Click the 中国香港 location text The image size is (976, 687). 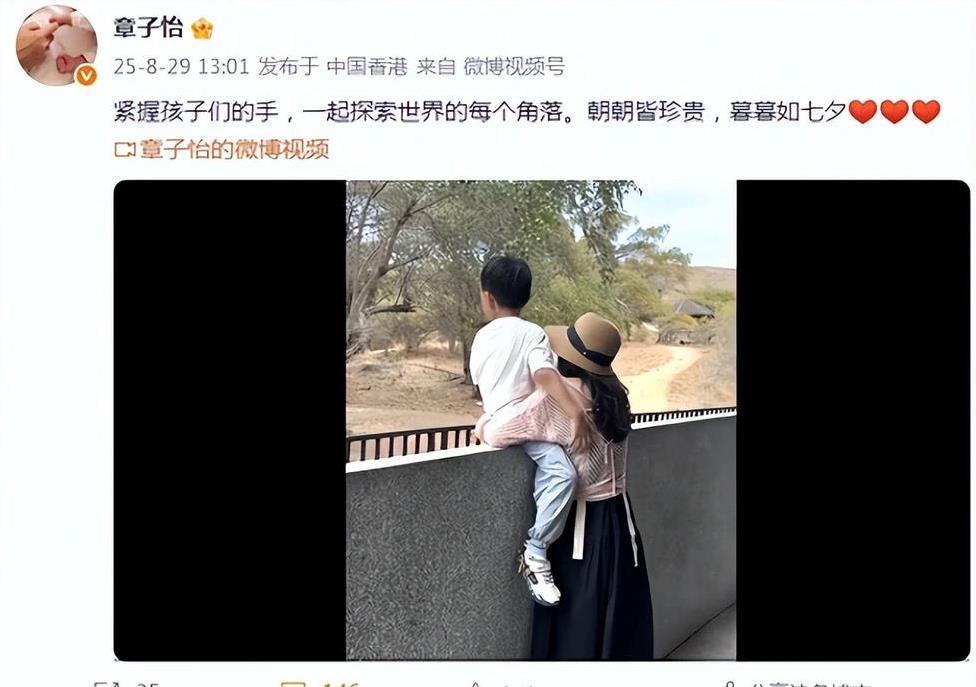(367, 66)
